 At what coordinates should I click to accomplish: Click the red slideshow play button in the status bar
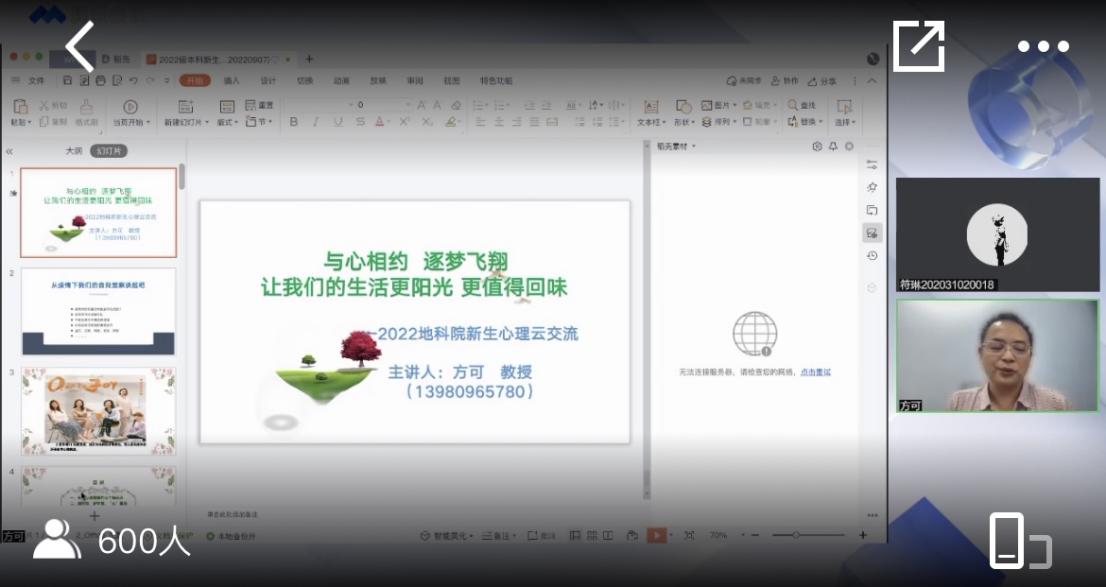click(656, 536)
